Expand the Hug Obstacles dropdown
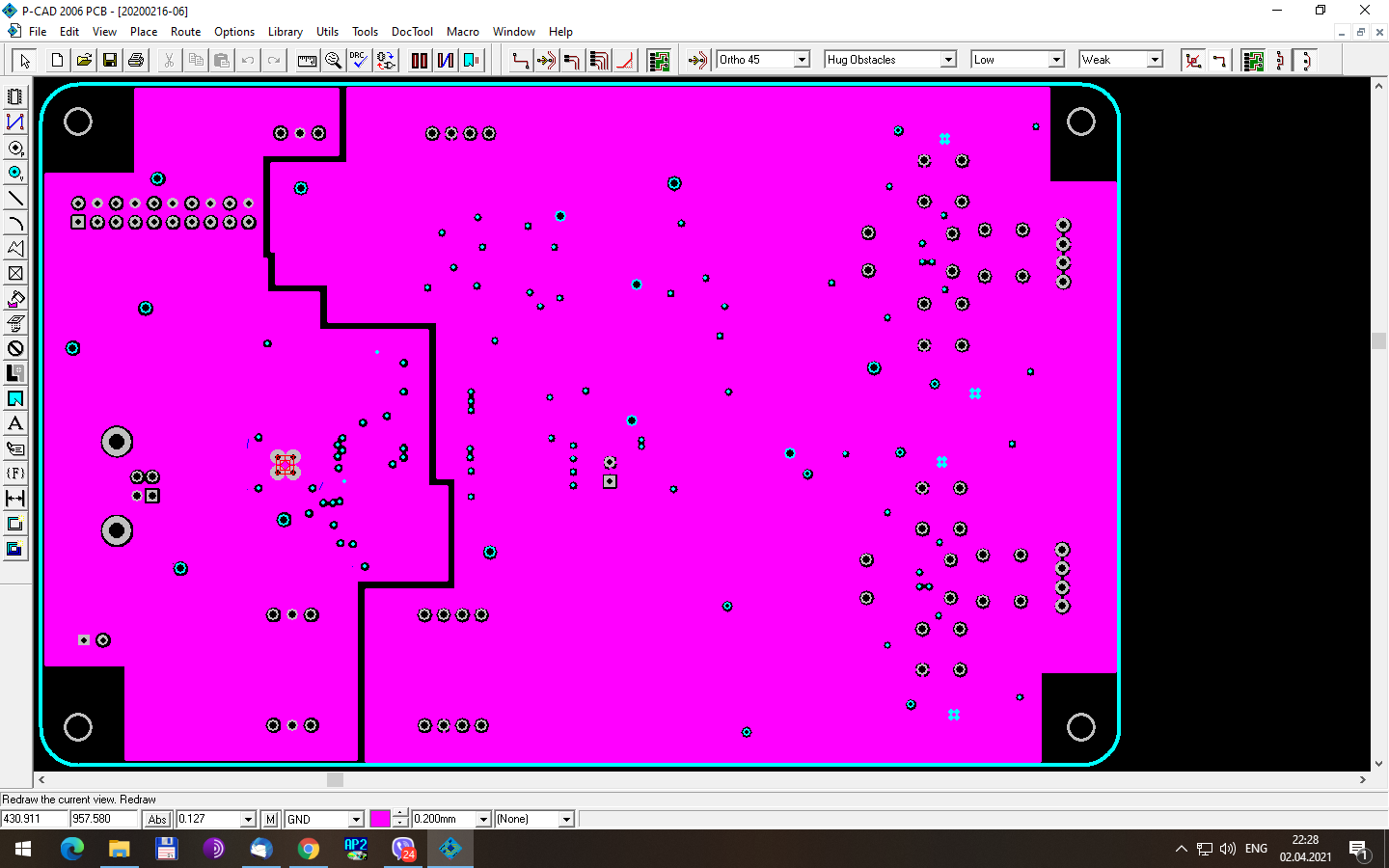1389x868 pixels. 948,60
